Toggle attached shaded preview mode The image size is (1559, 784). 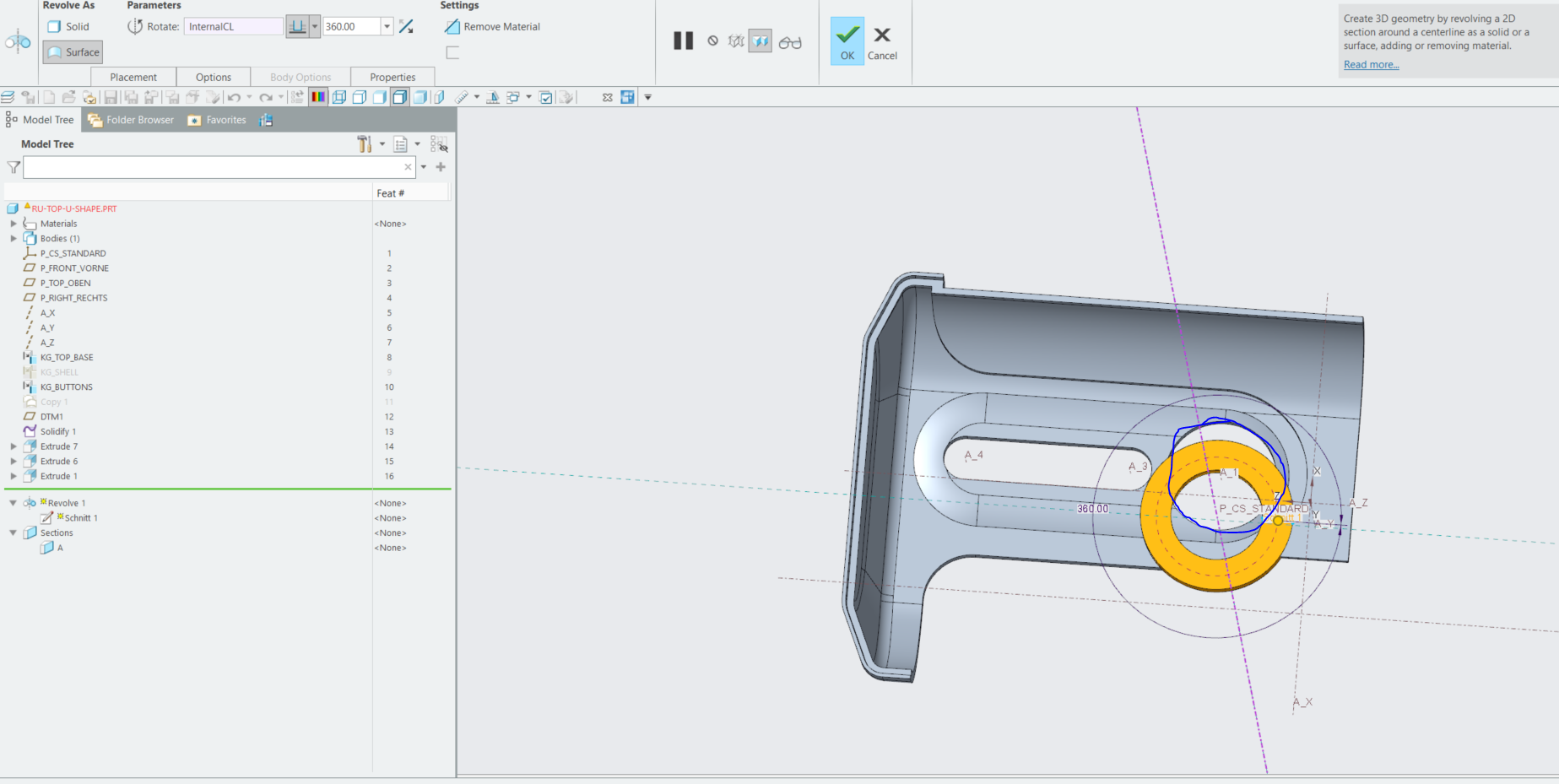point(760,41)
